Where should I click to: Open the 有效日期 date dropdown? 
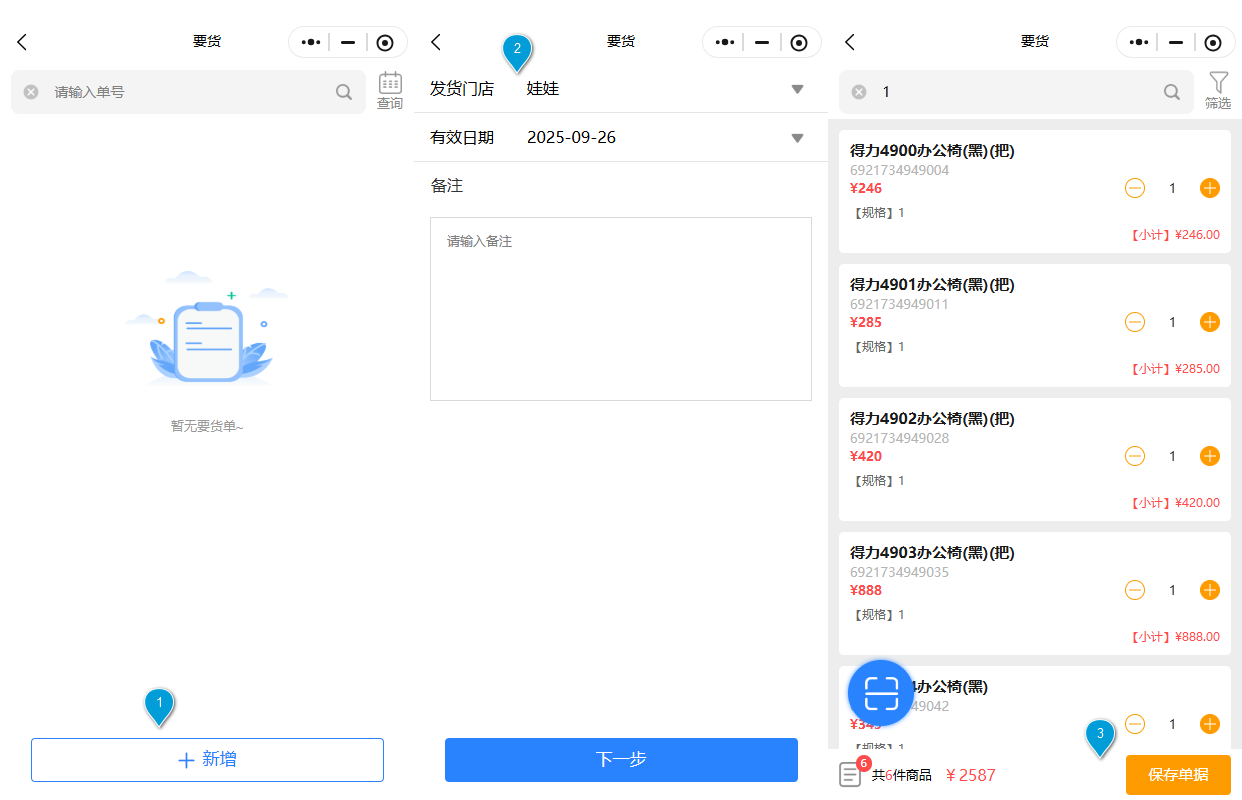click(x=797, y=138)
